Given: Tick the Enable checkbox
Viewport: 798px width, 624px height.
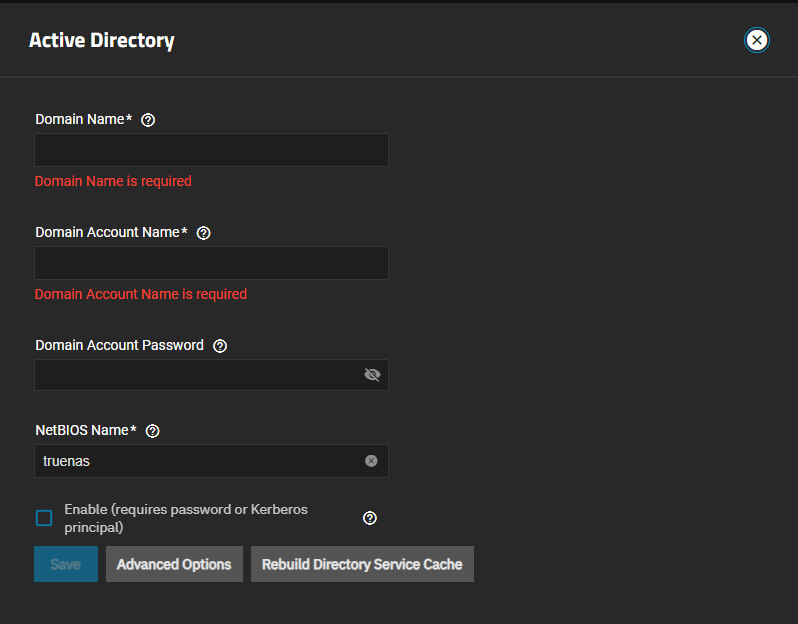Looking at the screenshot, I should [x=44, y=518].
